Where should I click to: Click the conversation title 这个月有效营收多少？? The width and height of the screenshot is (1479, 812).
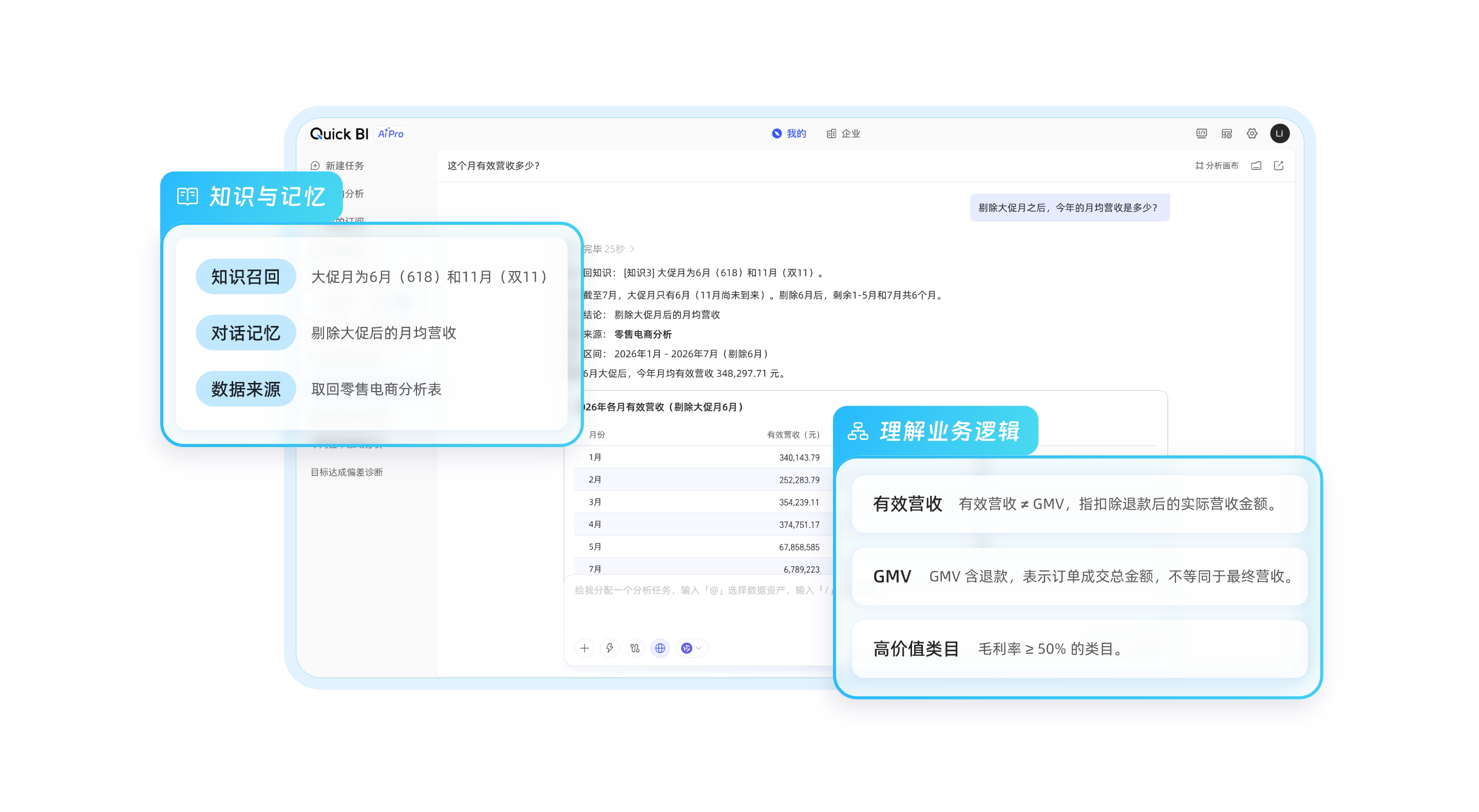(493, 166)
